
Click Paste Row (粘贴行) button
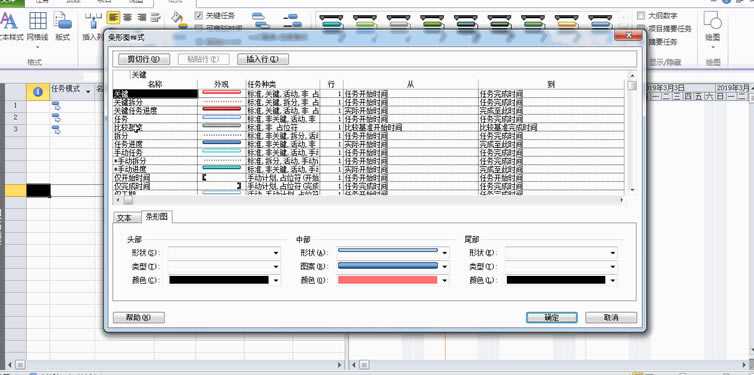(x=203, y=59)
